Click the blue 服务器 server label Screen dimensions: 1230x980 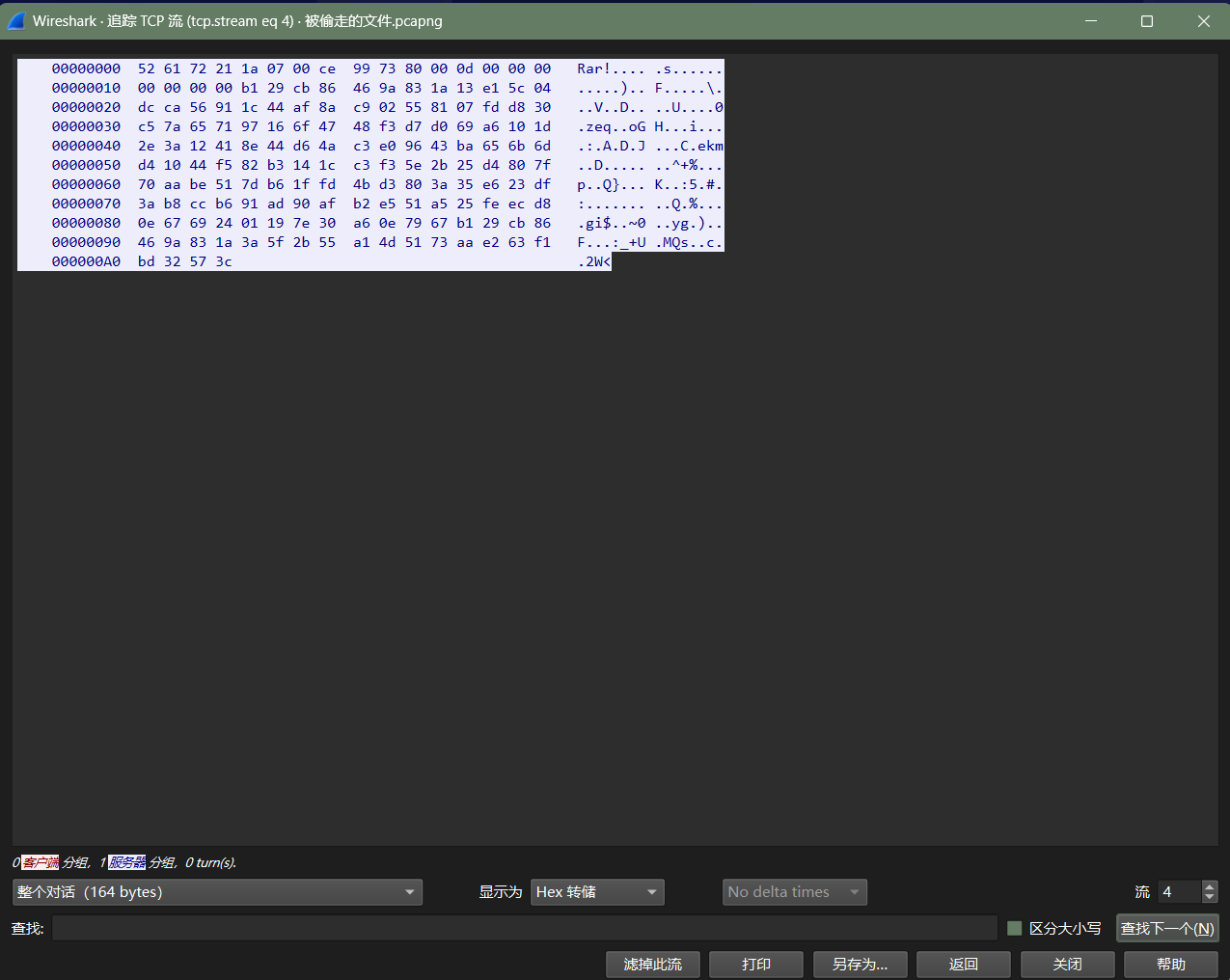click(127, 862)
